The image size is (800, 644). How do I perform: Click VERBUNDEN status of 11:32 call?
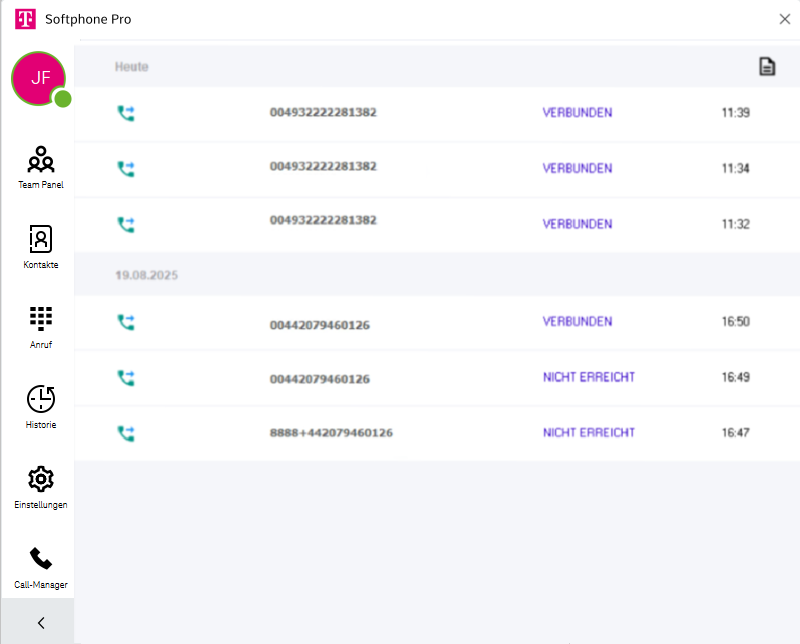tap(577, 224)
